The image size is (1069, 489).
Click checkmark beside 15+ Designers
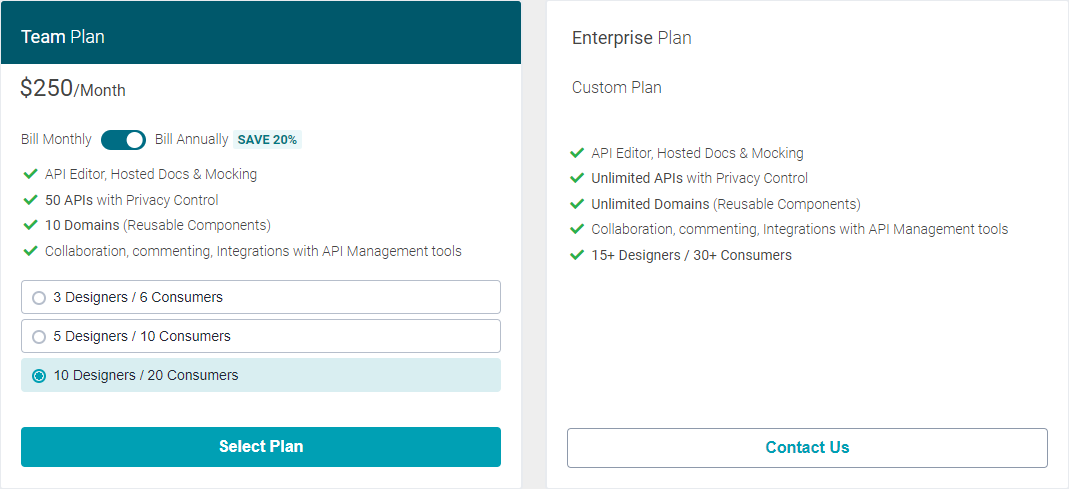pyautogui.click(x=577, y=255)
